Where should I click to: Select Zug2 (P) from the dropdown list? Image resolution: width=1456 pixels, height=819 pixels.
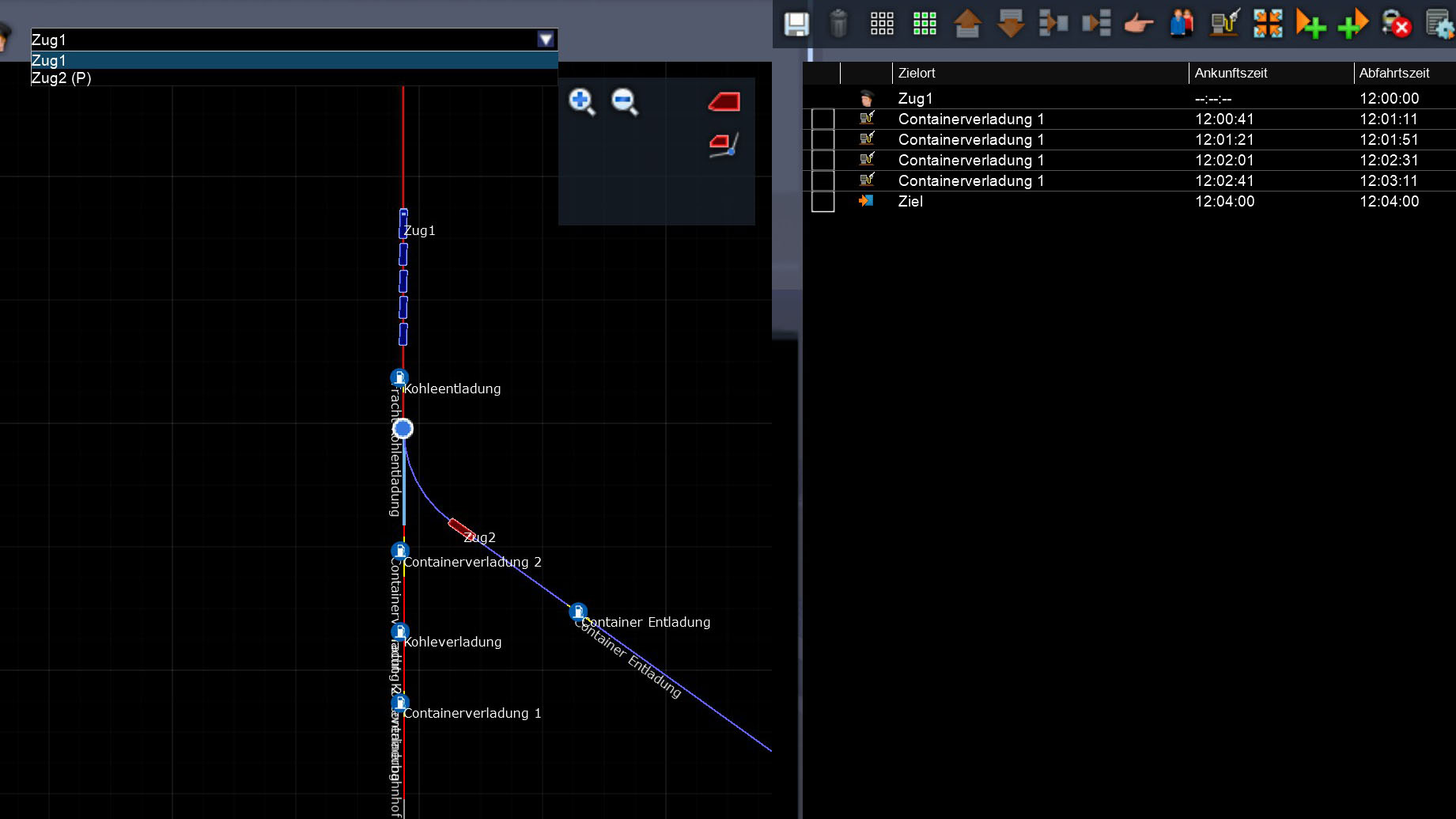[x=62, y=78]
